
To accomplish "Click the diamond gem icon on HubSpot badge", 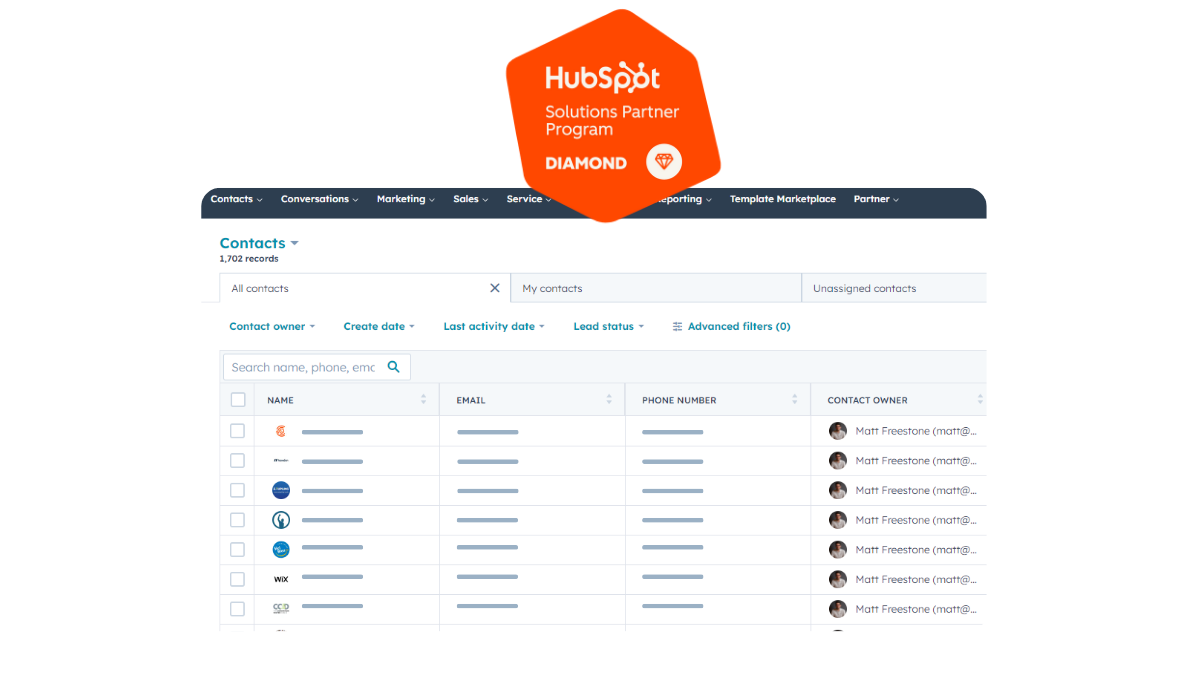I will (664, 162).
